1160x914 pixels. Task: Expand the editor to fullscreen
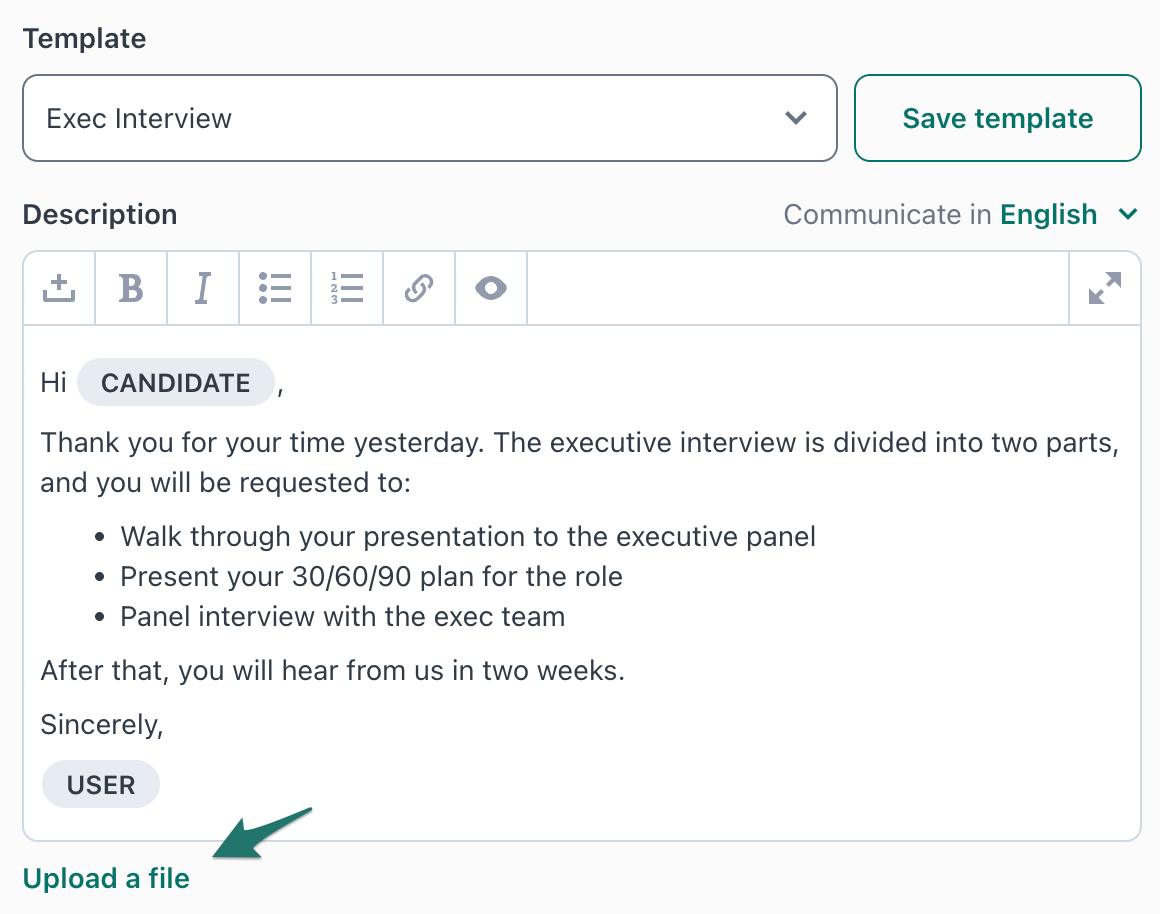pyautogui.click(x=1105, y=288)
